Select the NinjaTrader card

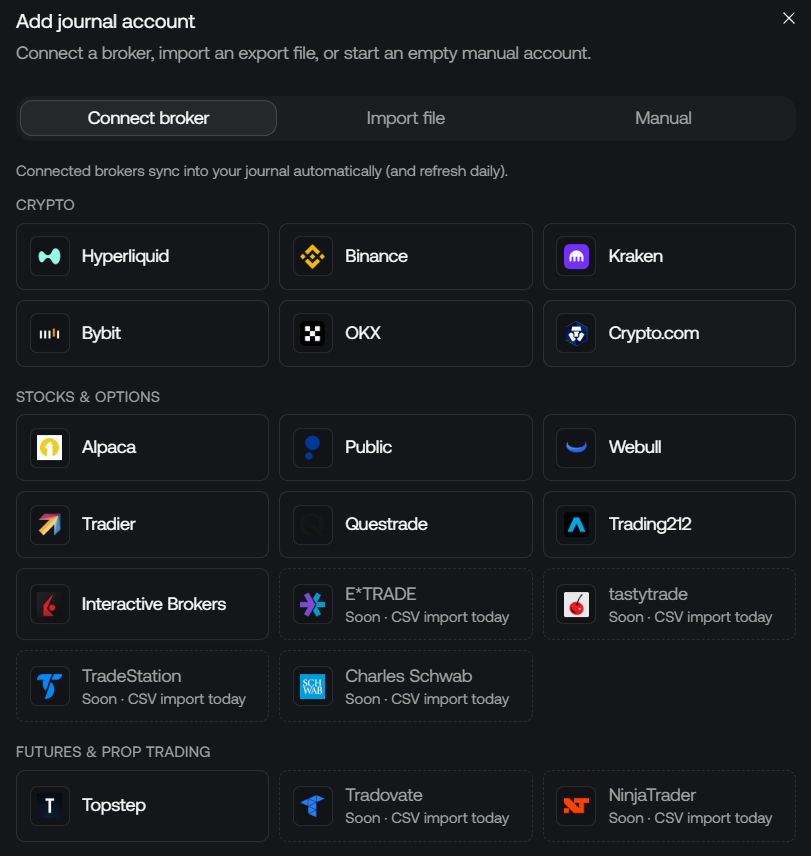pos(669,806)
